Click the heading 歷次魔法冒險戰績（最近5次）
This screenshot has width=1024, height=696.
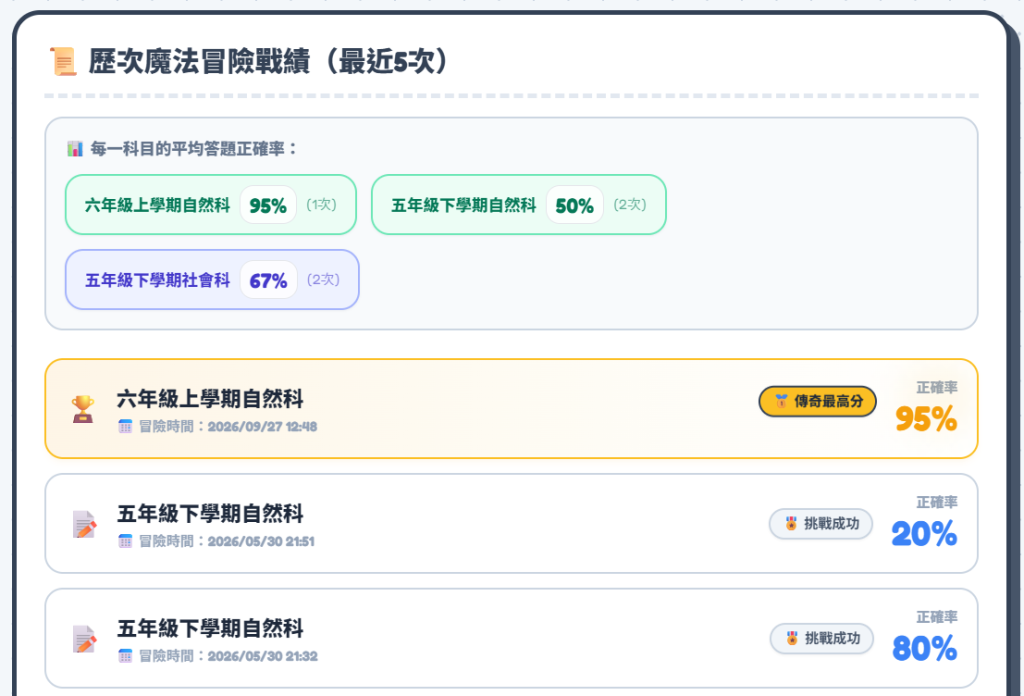tap(268, 61)
